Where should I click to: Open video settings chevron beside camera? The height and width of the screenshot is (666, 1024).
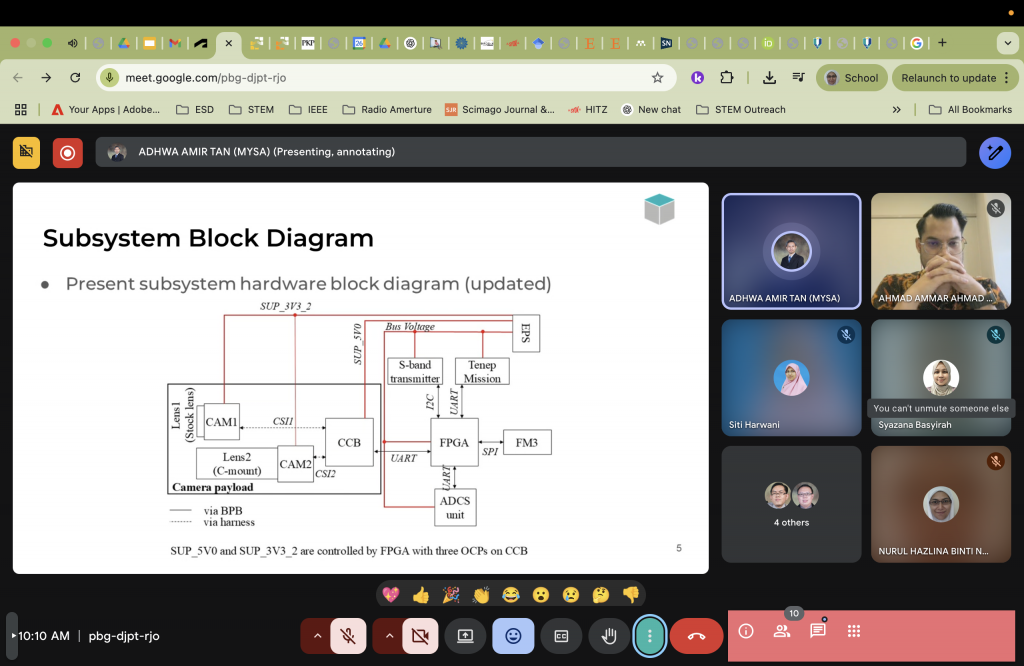389,635
